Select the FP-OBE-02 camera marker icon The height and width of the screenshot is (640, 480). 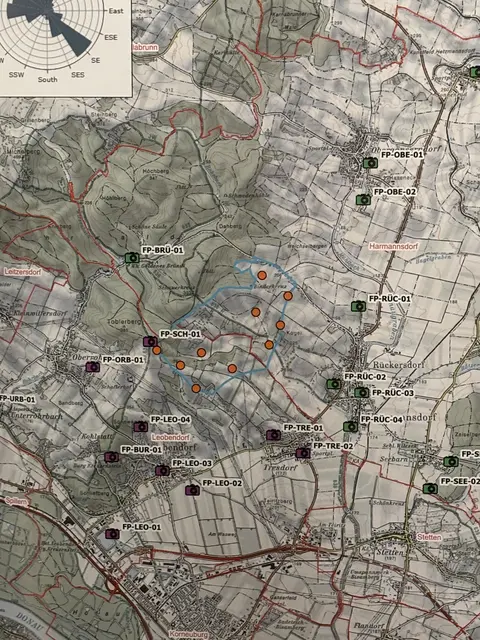363,200
